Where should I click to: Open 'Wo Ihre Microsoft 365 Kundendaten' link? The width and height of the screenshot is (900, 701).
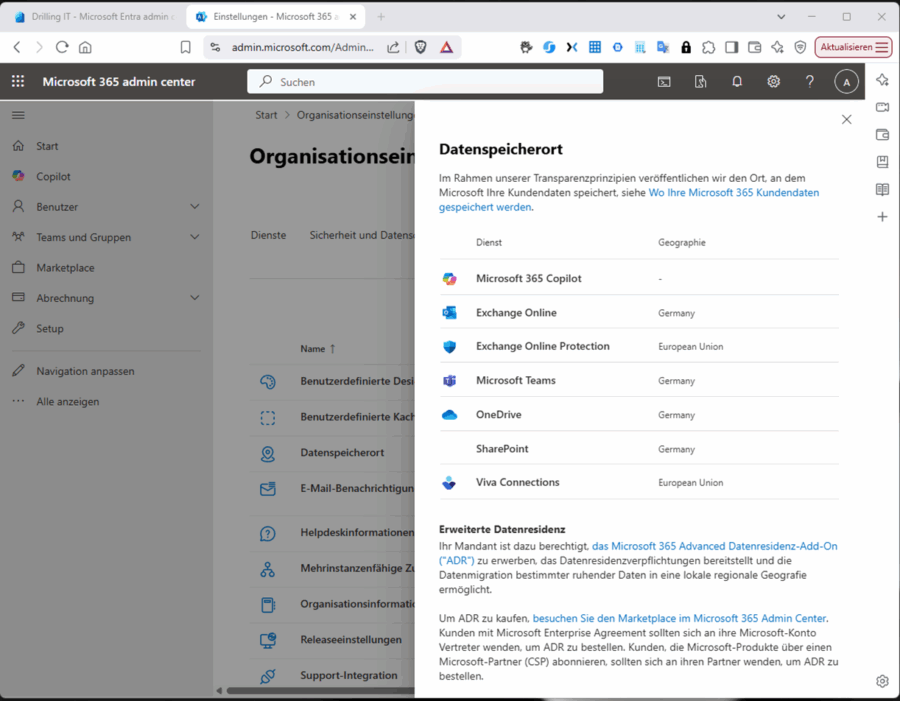(x=629, y=200)
